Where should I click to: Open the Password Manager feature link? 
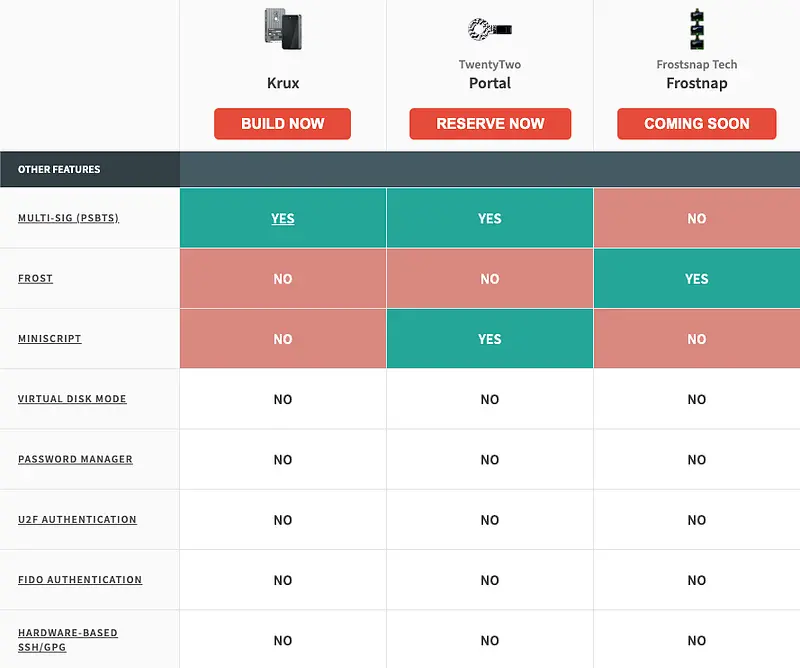pyautogui.click(x=75, y=459)
